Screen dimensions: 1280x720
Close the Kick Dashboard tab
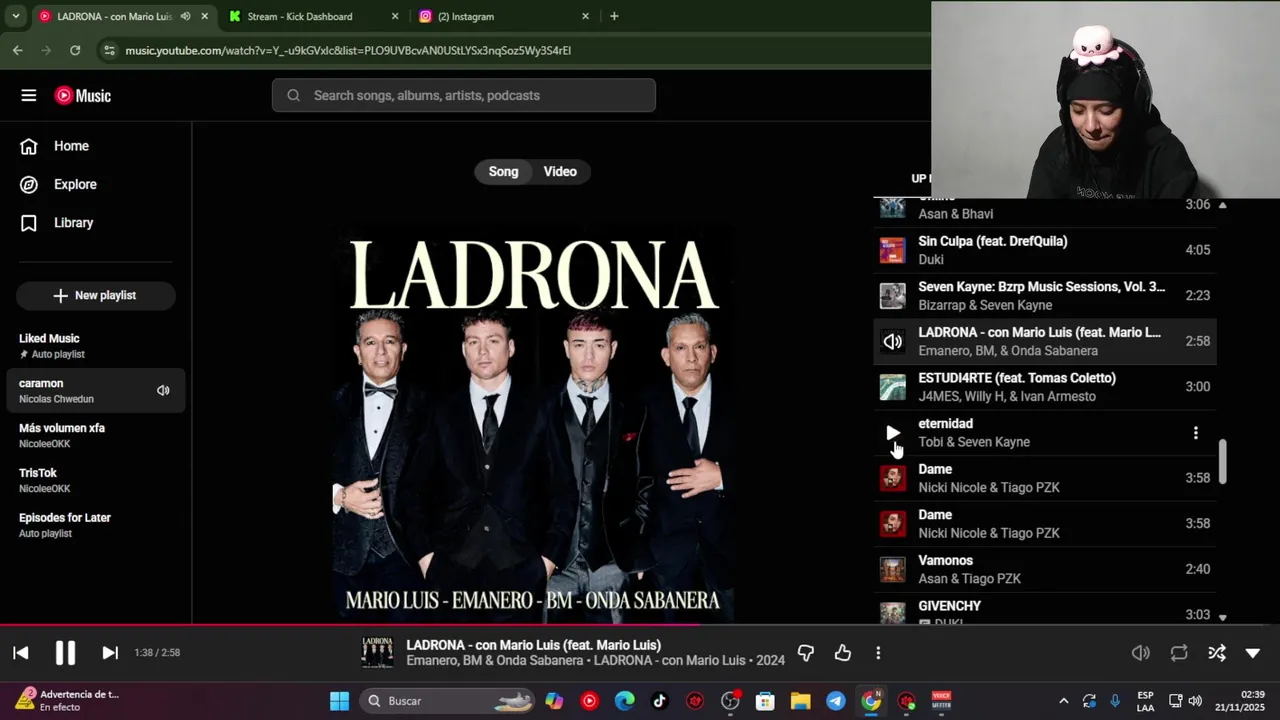click(x=394, y=16)
